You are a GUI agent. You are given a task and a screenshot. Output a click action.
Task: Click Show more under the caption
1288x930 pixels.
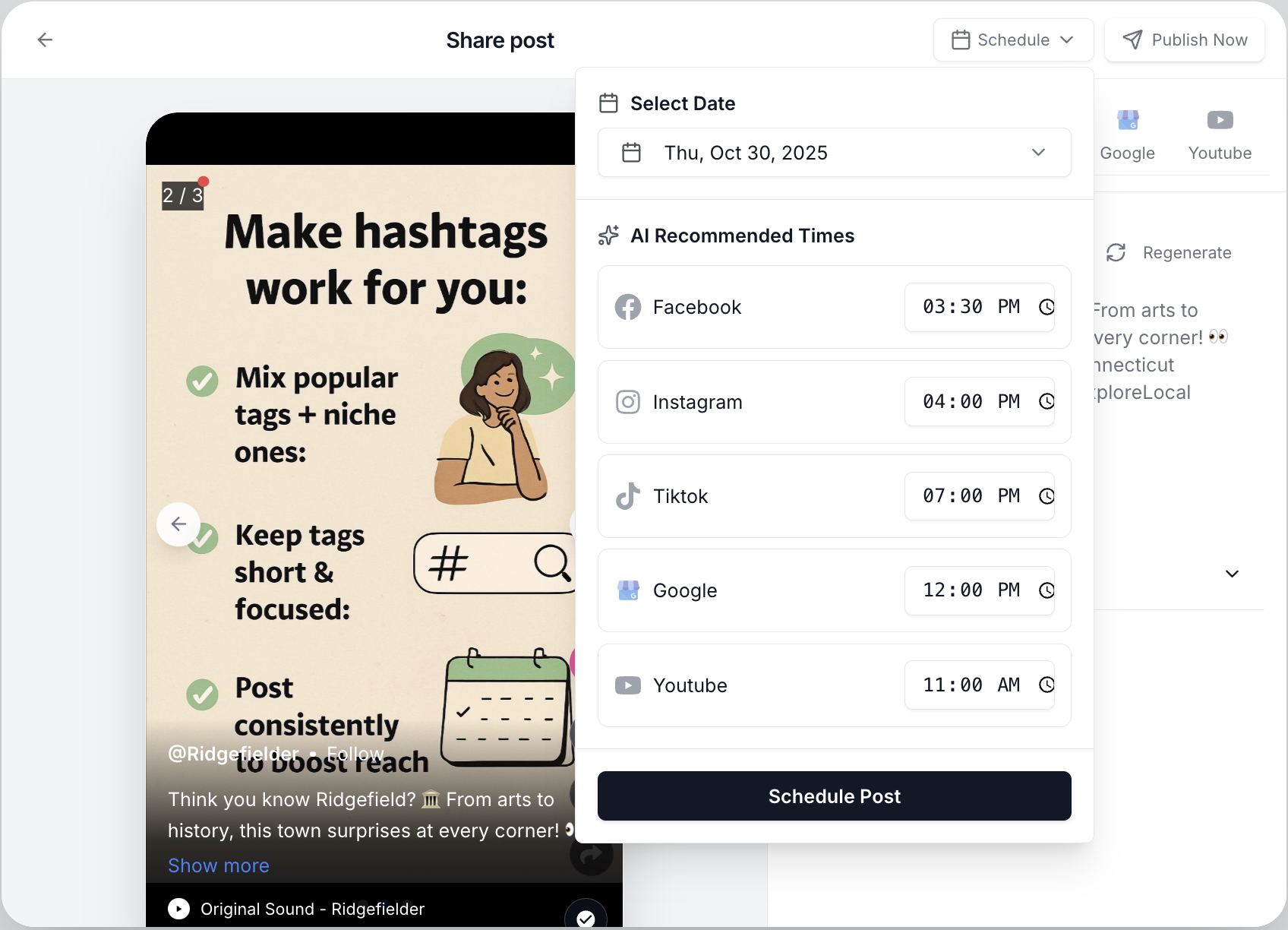(219, 865)
